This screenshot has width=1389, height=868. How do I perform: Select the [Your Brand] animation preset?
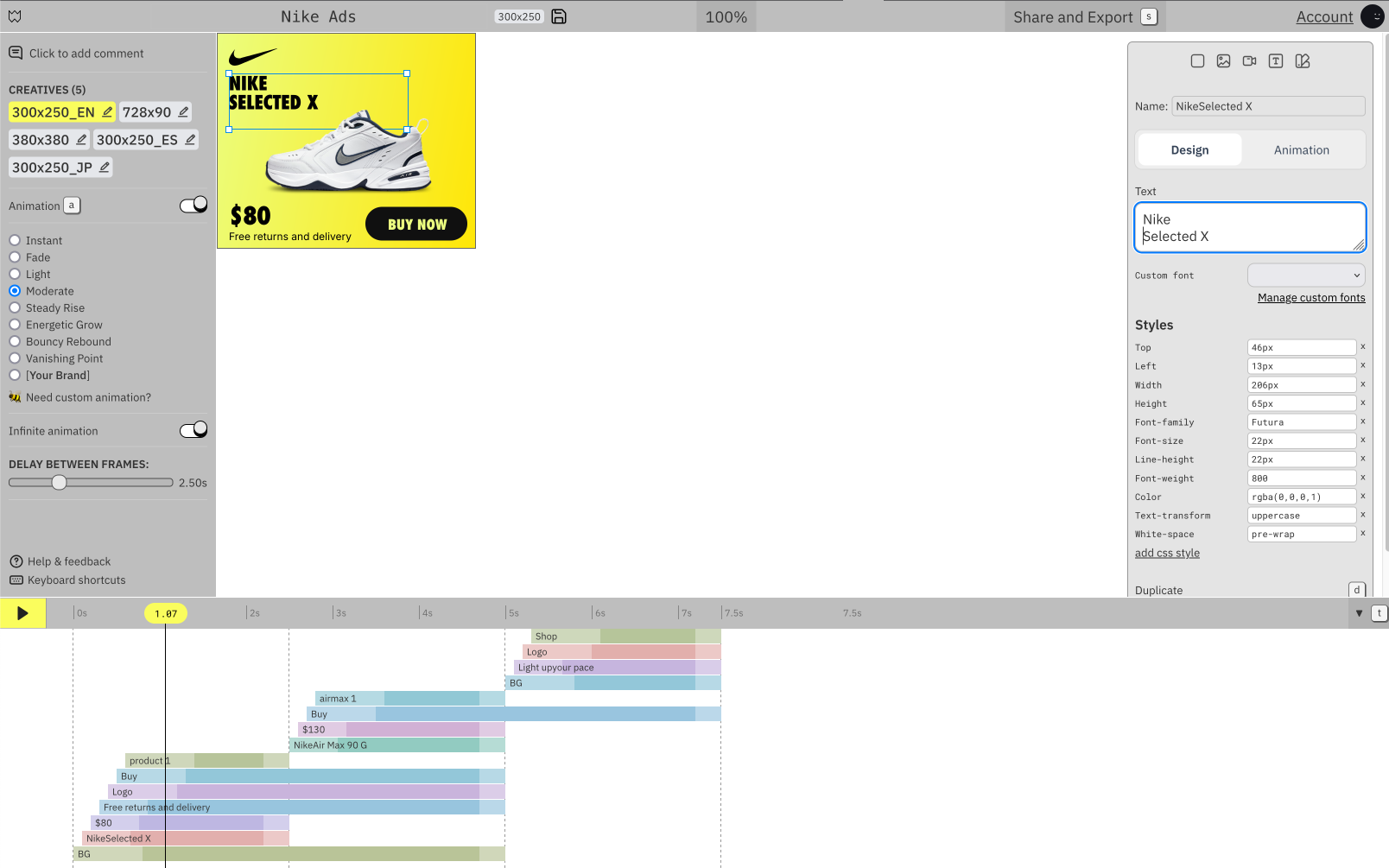tap(15, 375)
